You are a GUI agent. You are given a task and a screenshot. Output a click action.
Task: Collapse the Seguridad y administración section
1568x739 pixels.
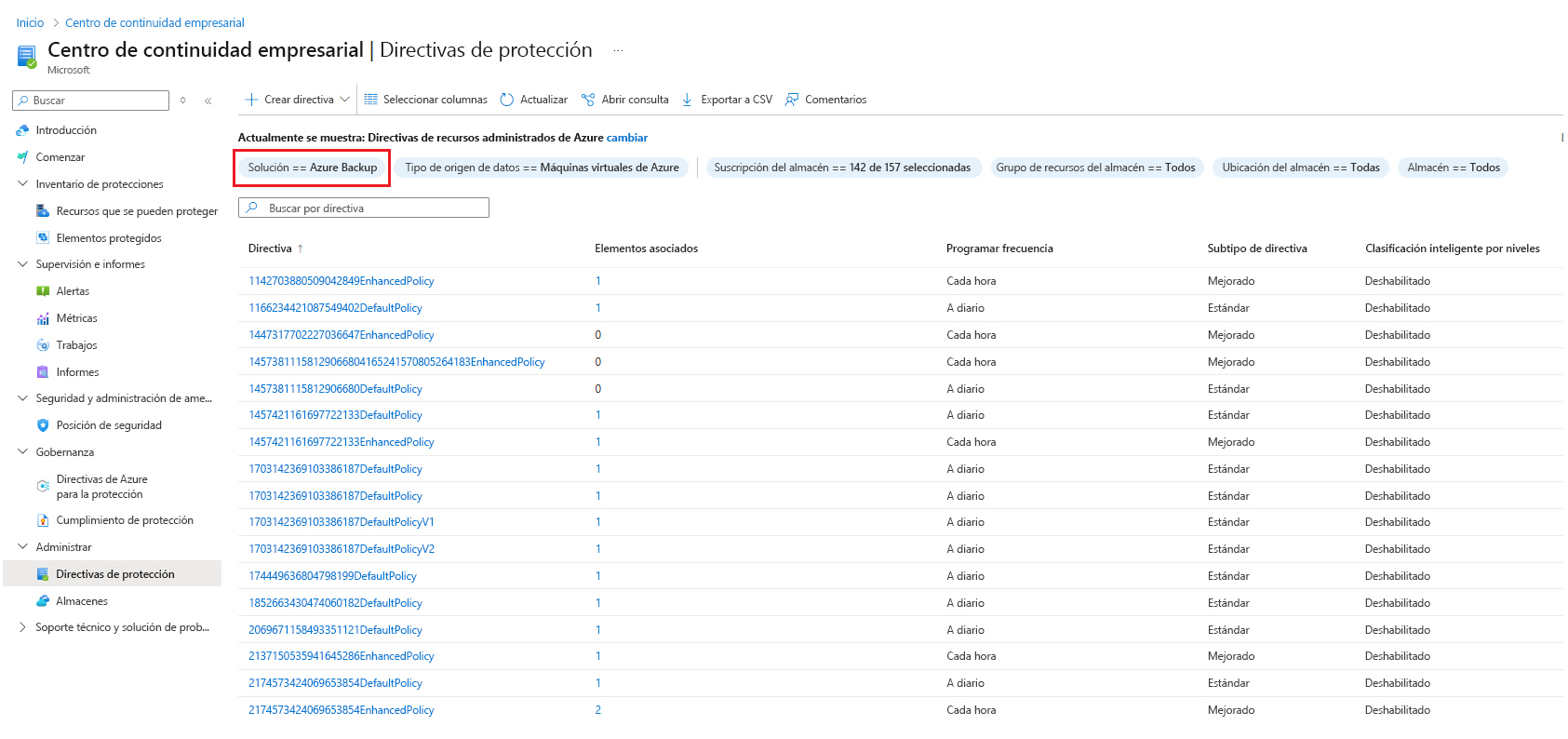click(x=23, y=398)
